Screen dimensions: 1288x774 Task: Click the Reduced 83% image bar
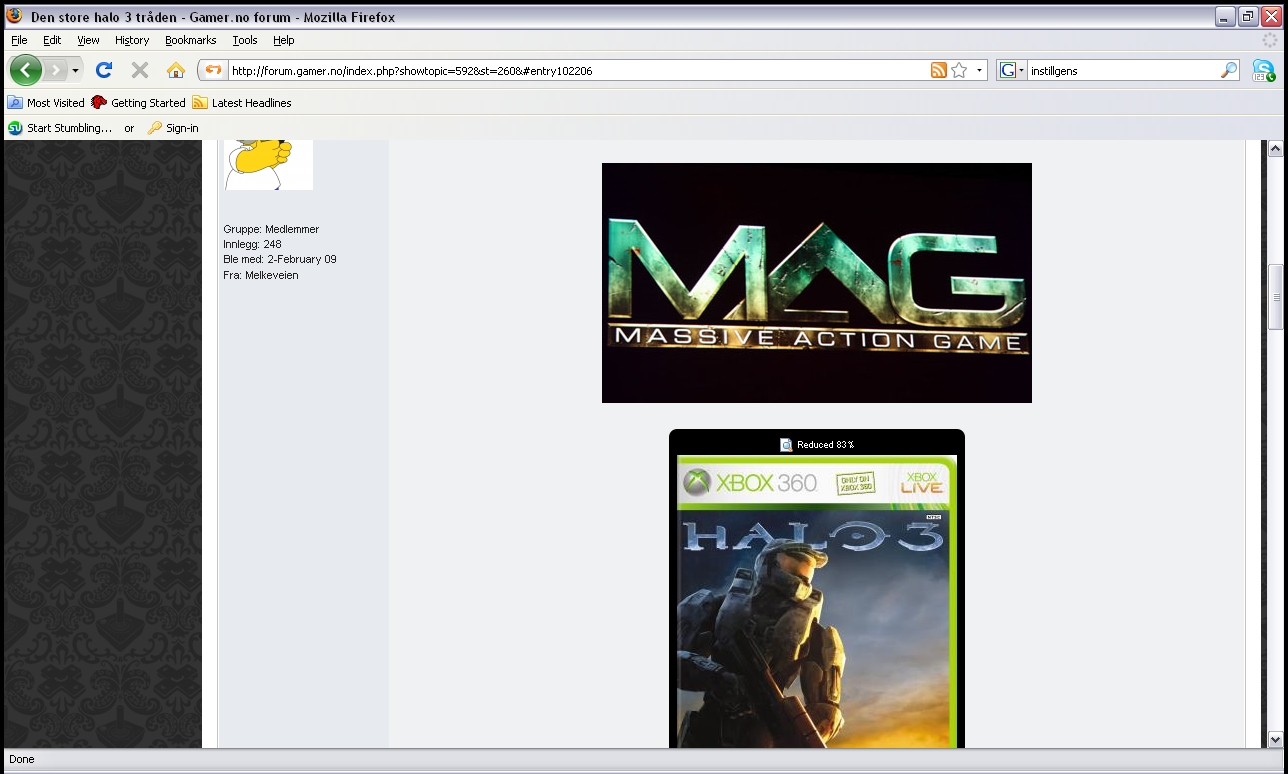coord(817,444)
